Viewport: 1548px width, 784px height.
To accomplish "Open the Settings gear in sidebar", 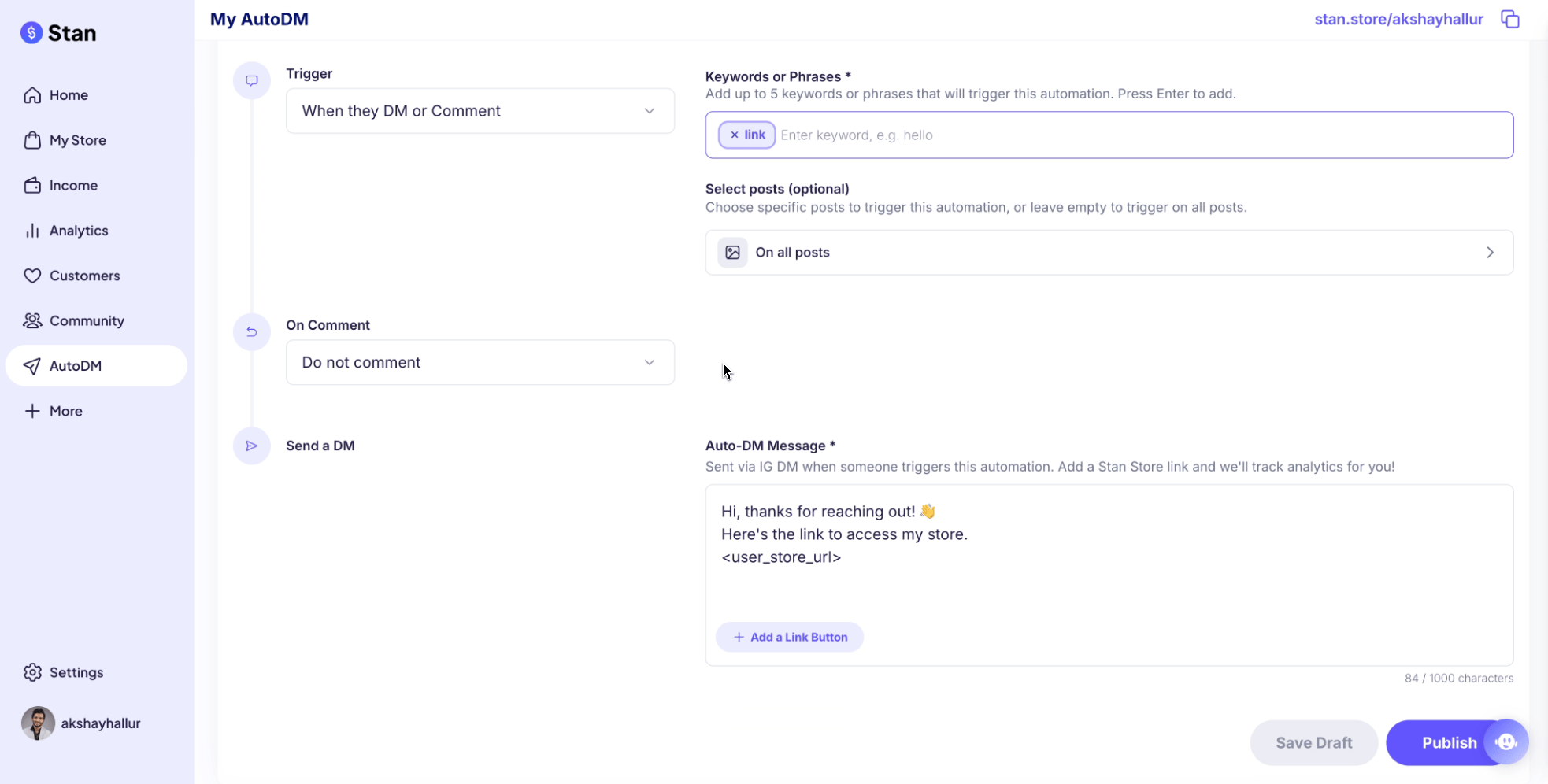I will (76, 672).
